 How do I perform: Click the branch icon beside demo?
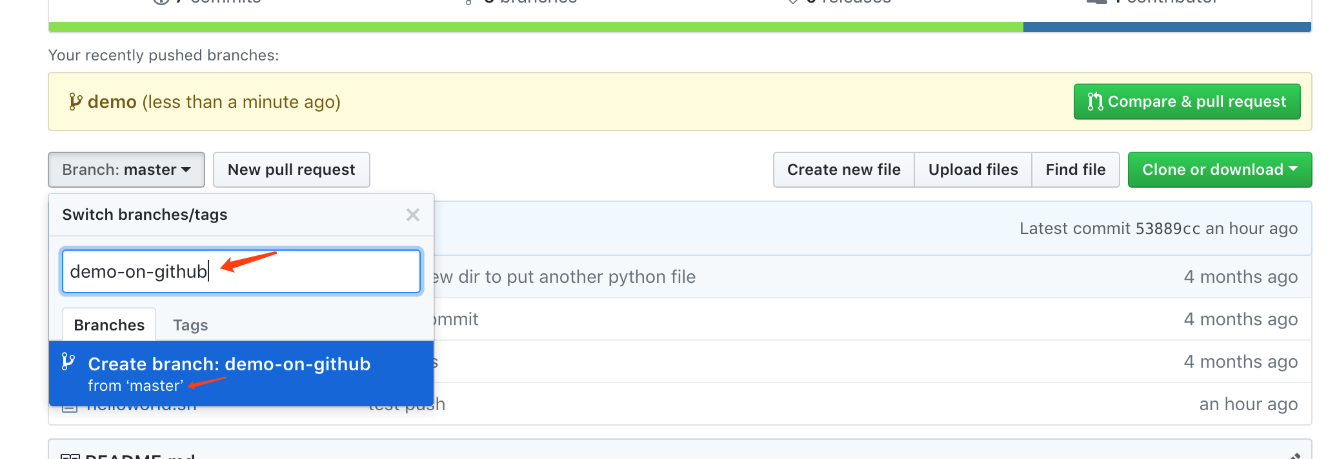pos(75,102)
